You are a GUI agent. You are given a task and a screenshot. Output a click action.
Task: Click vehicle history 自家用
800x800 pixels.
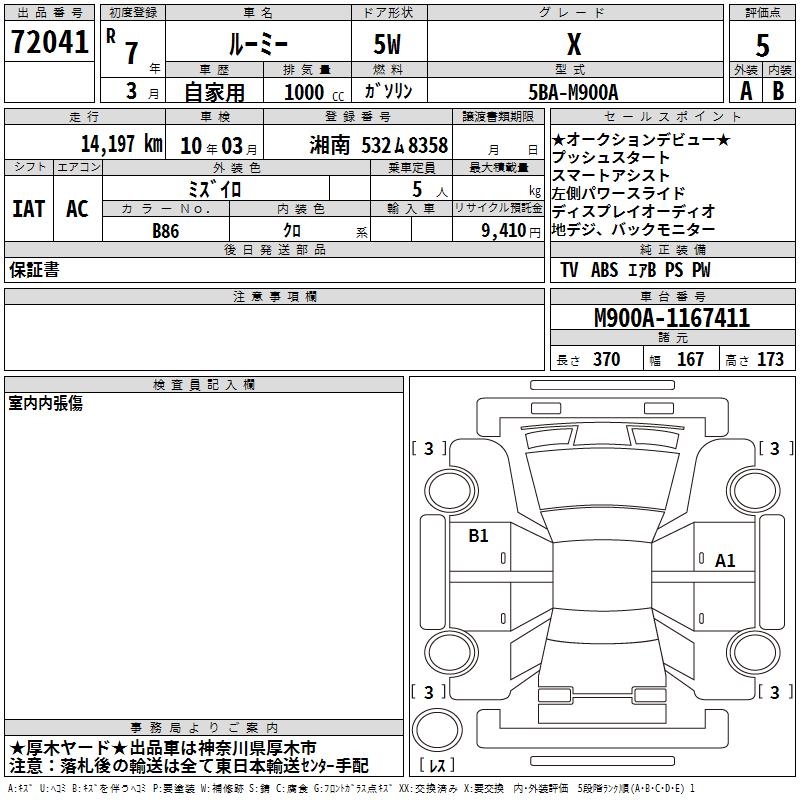(x=214, y=92)
